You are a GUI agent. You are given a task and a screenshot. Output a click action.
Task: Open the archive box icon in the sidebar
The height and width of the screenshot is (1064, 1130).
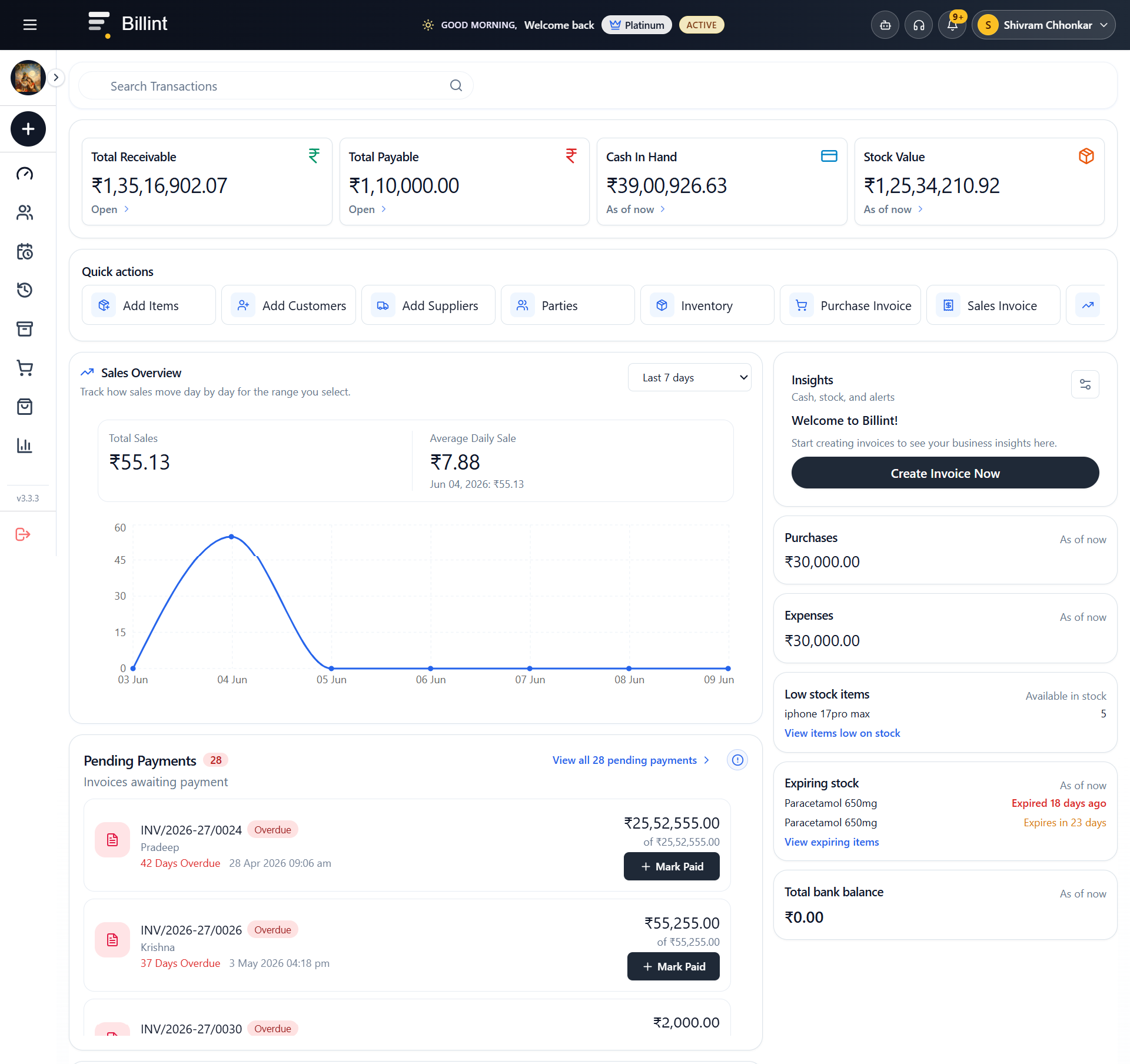pyautogui.click(x=25, y=329)
